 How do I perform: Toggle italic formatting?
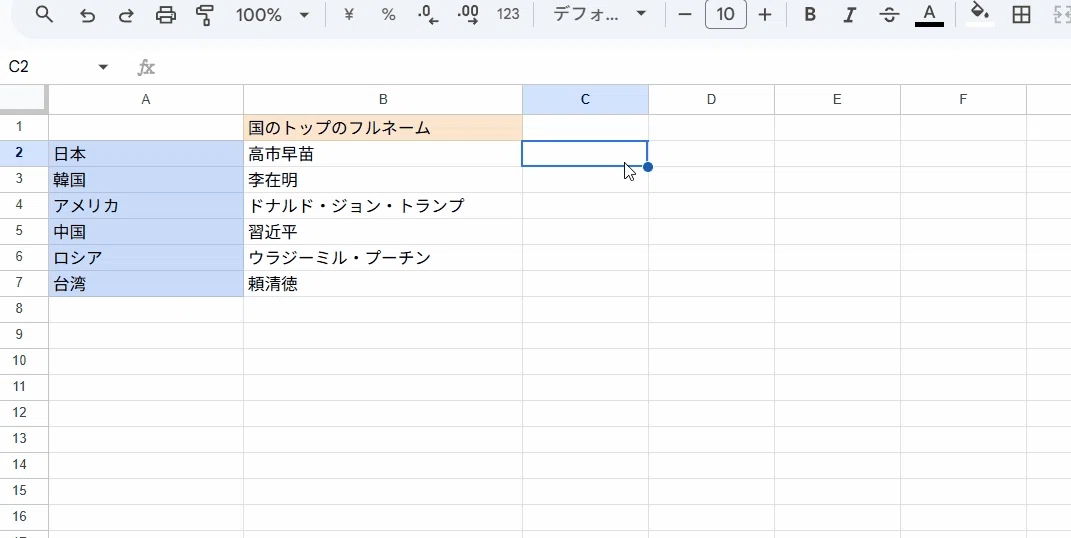click(850, 15)
